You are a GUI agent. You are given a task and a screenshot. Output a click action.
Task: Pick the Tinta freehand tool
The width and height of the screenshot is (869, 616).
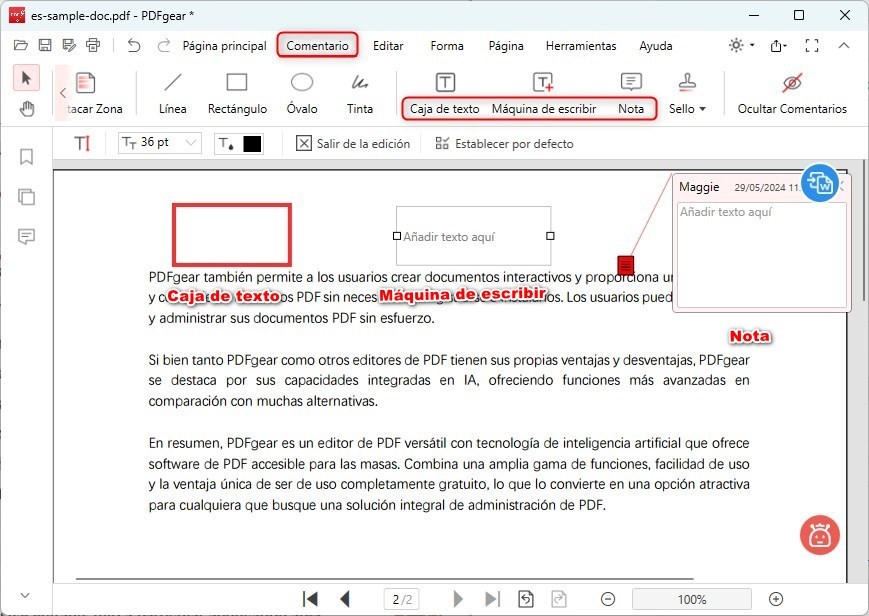(359, 92)
